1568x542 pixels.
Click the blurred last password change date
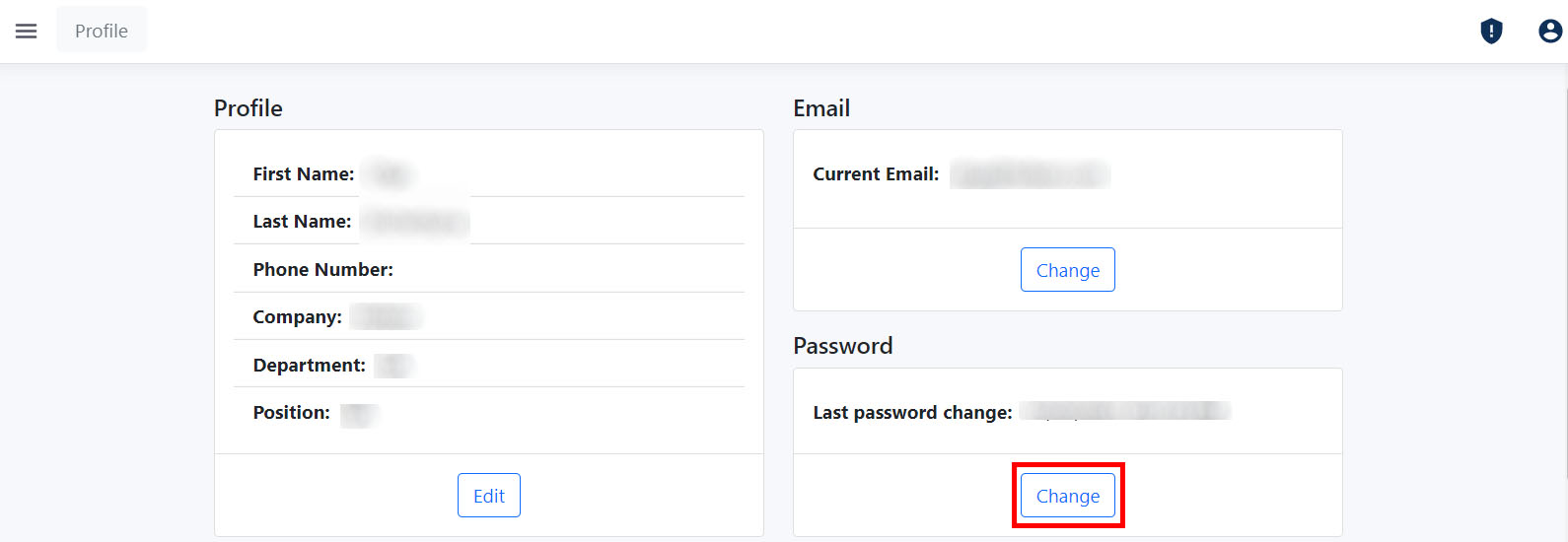pyautogui.click(x=1126, y=411)
